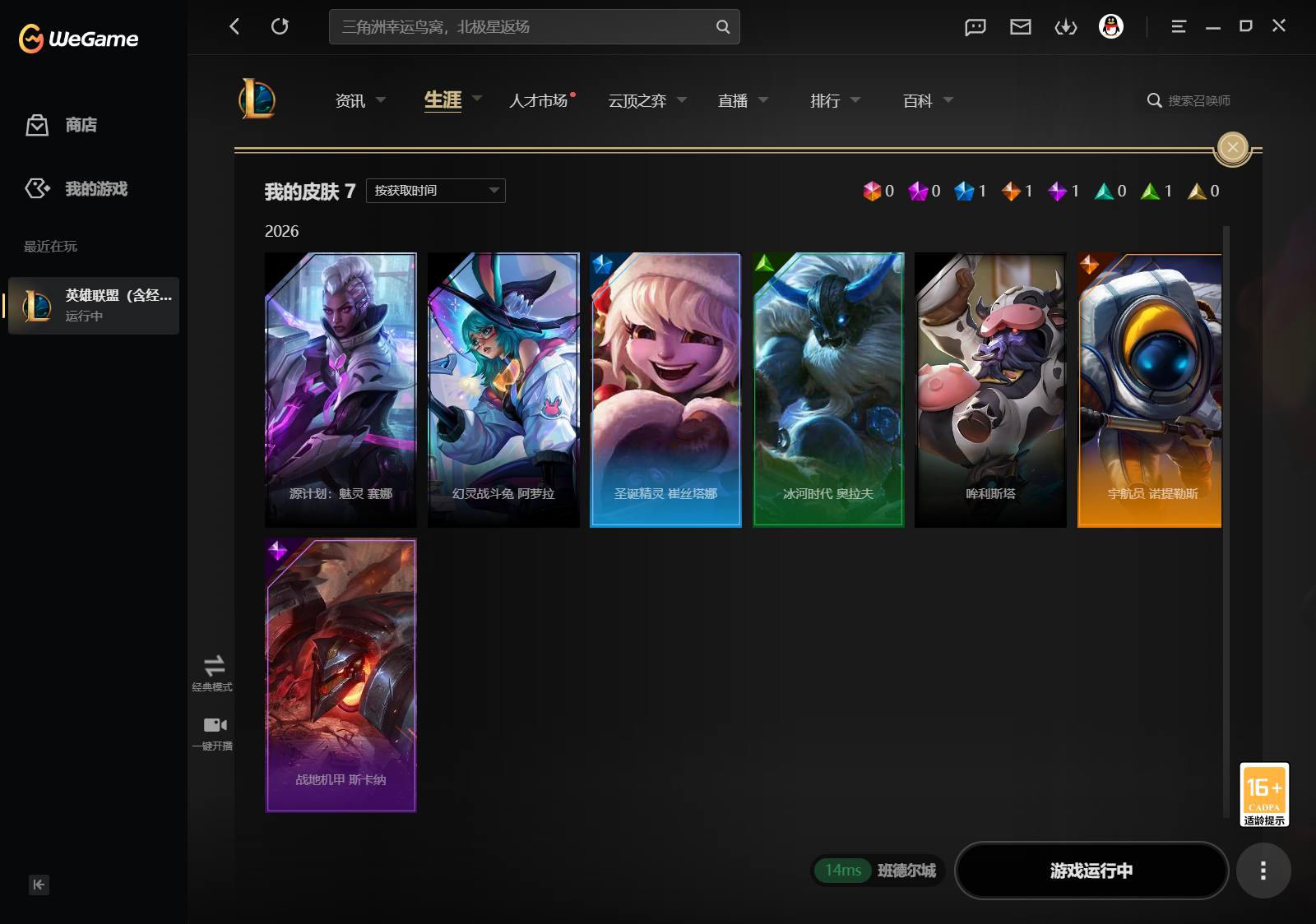Expand the 生涯 menu arrow
Image resolution: width=1316 pixels, height=924 pixels.
click(477, 98)
